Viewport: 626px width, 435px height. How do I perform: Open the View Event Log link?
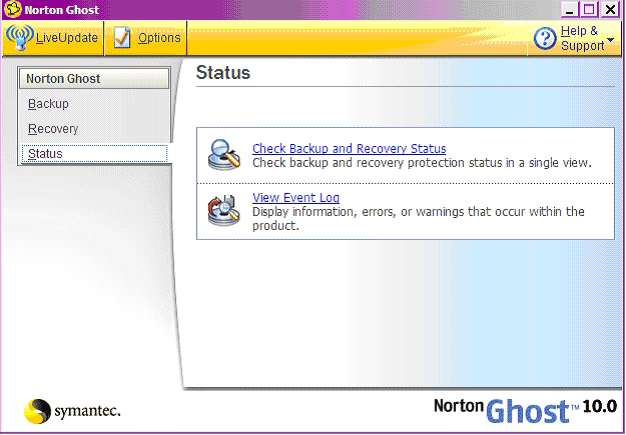pos(296,198)
